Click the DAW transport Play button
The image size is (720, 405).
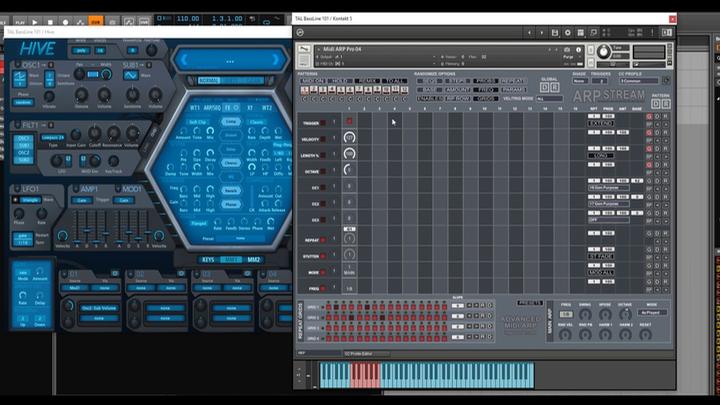click(x=35, y=22)
